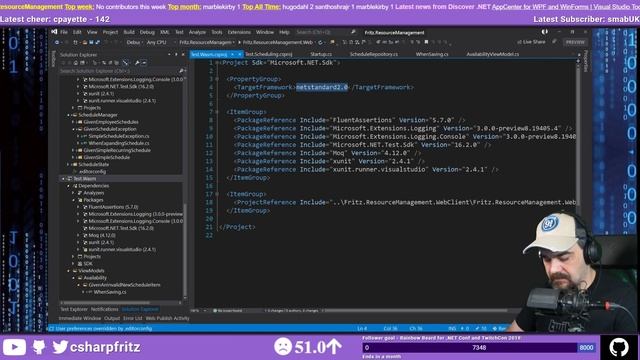Click the Save All toolbar icon
Screen dimensions: 640x360
[98, 42]
